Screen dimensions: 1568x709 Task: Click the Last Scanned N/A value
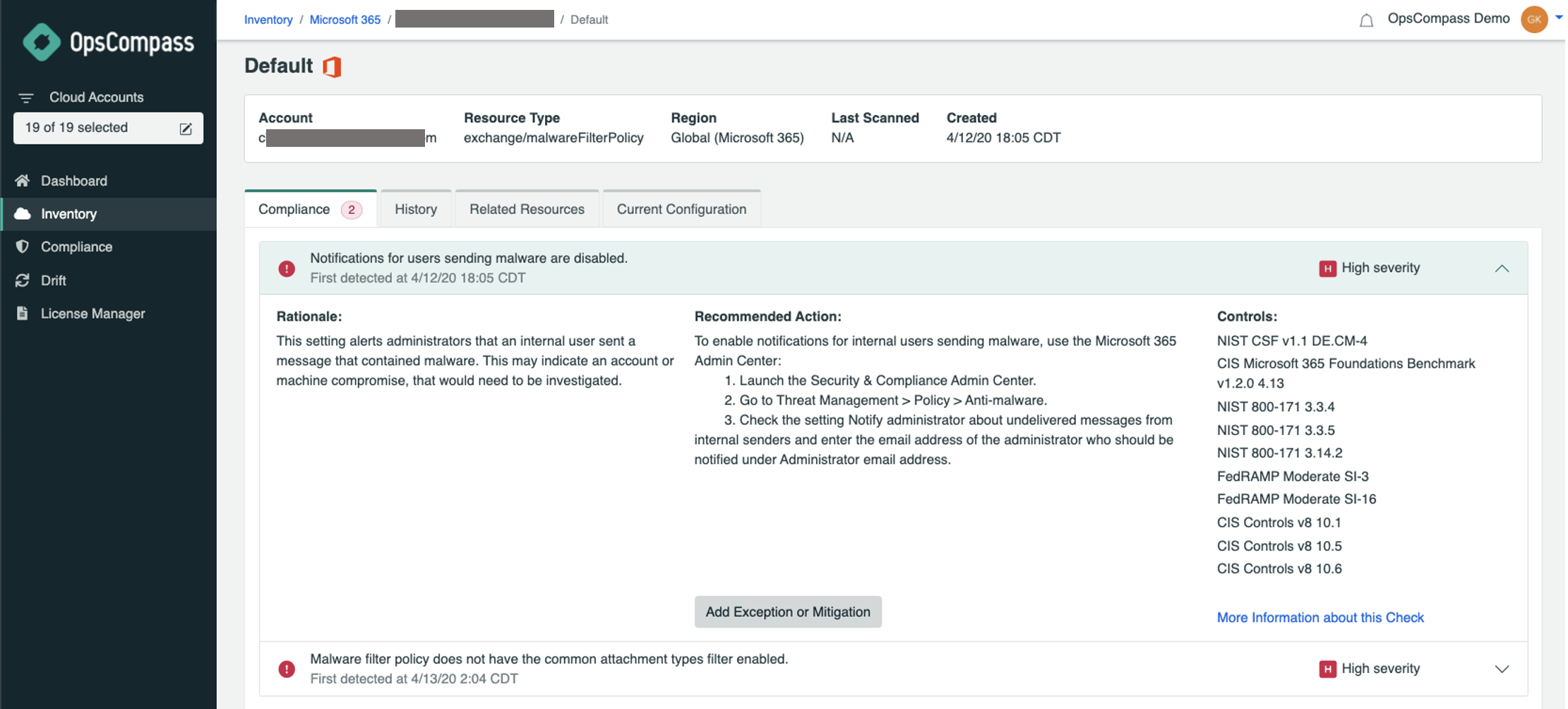[x=842, y=138]
